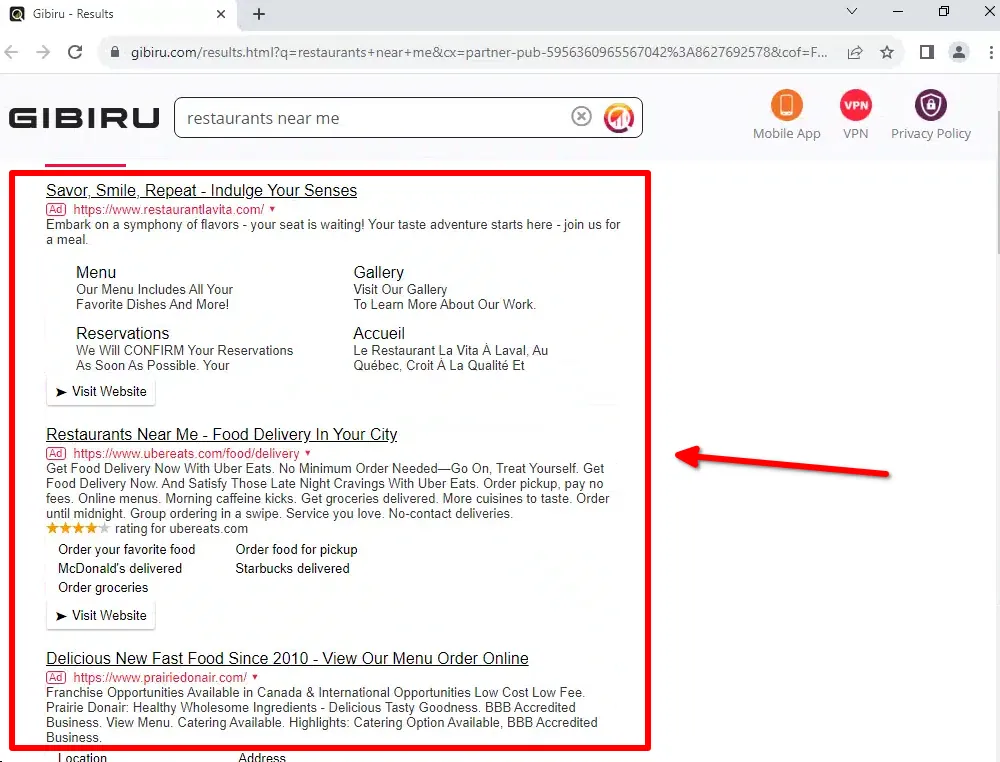Go forward in browser history

pyautogui.click(x=43, y=52)
